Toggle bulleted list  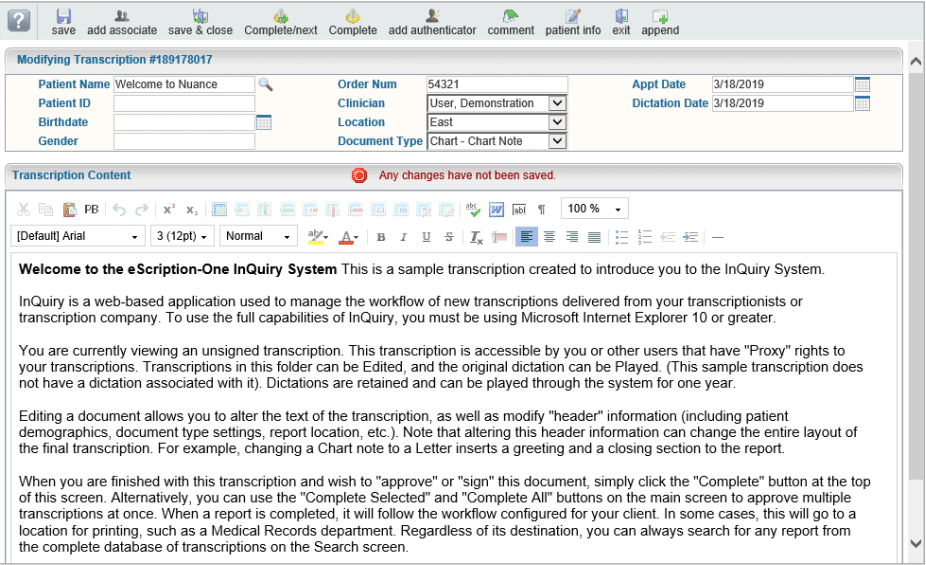click(621, 237)
